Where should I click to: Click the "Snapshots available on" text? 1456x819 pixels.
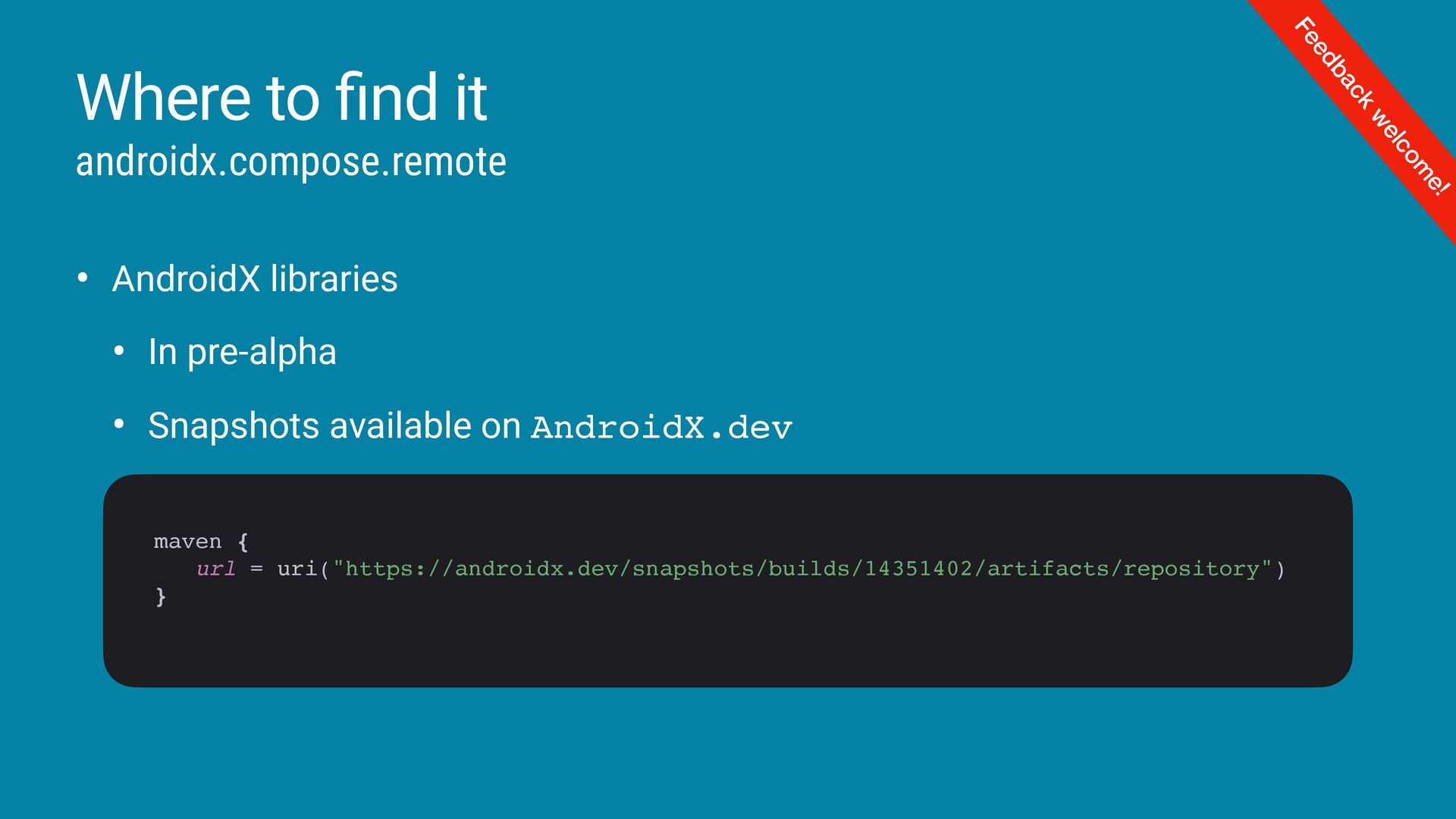[334, 425]
